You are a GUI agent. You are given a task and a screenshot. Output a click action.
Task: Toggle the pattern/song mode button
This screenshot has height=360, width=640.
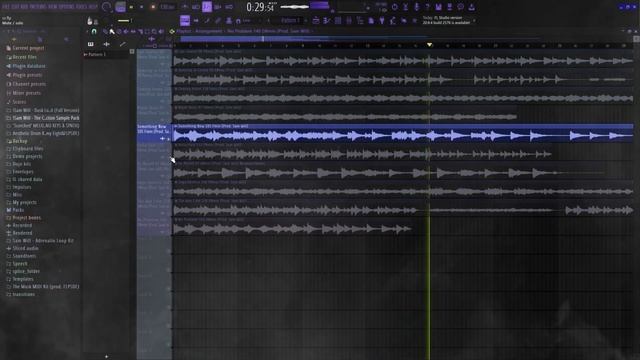pyautogui.click(x=120, y=7)
